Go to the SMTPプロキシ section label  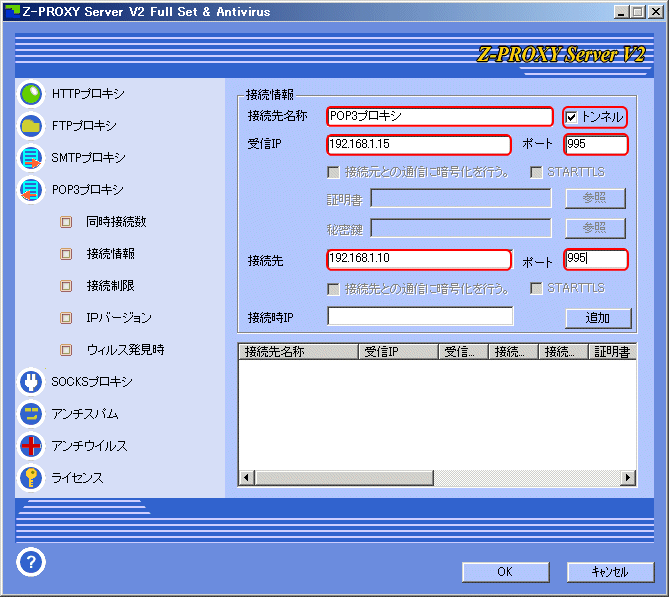(88, 158)
